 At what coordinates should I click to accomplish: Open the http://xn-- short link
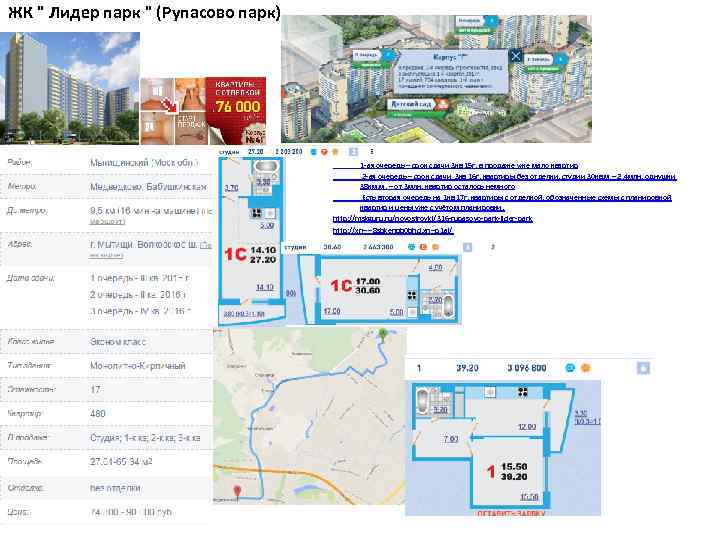tap(393, 230)
